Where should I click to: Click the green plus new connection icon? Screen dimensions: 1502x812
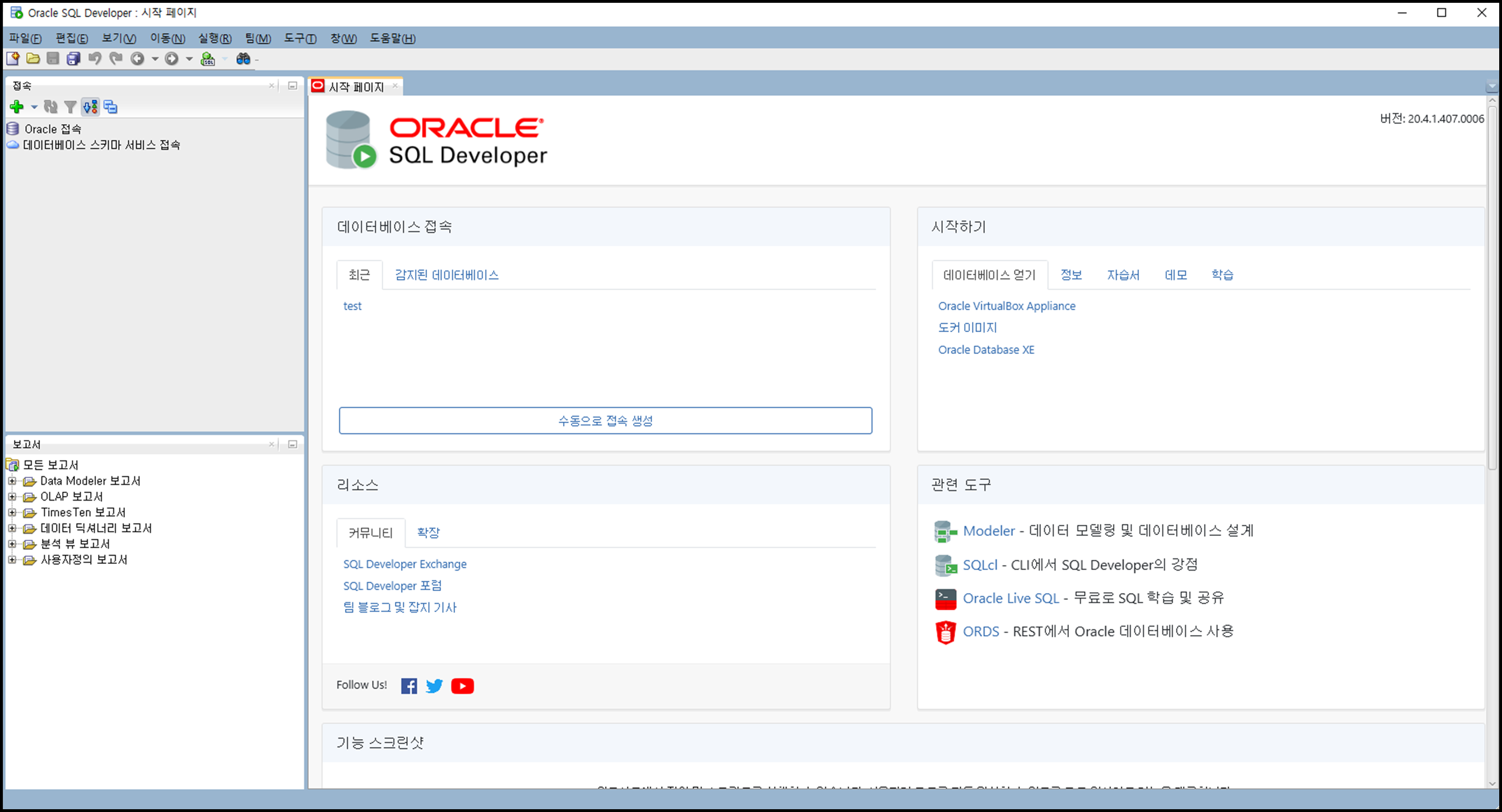click(16, 106)
